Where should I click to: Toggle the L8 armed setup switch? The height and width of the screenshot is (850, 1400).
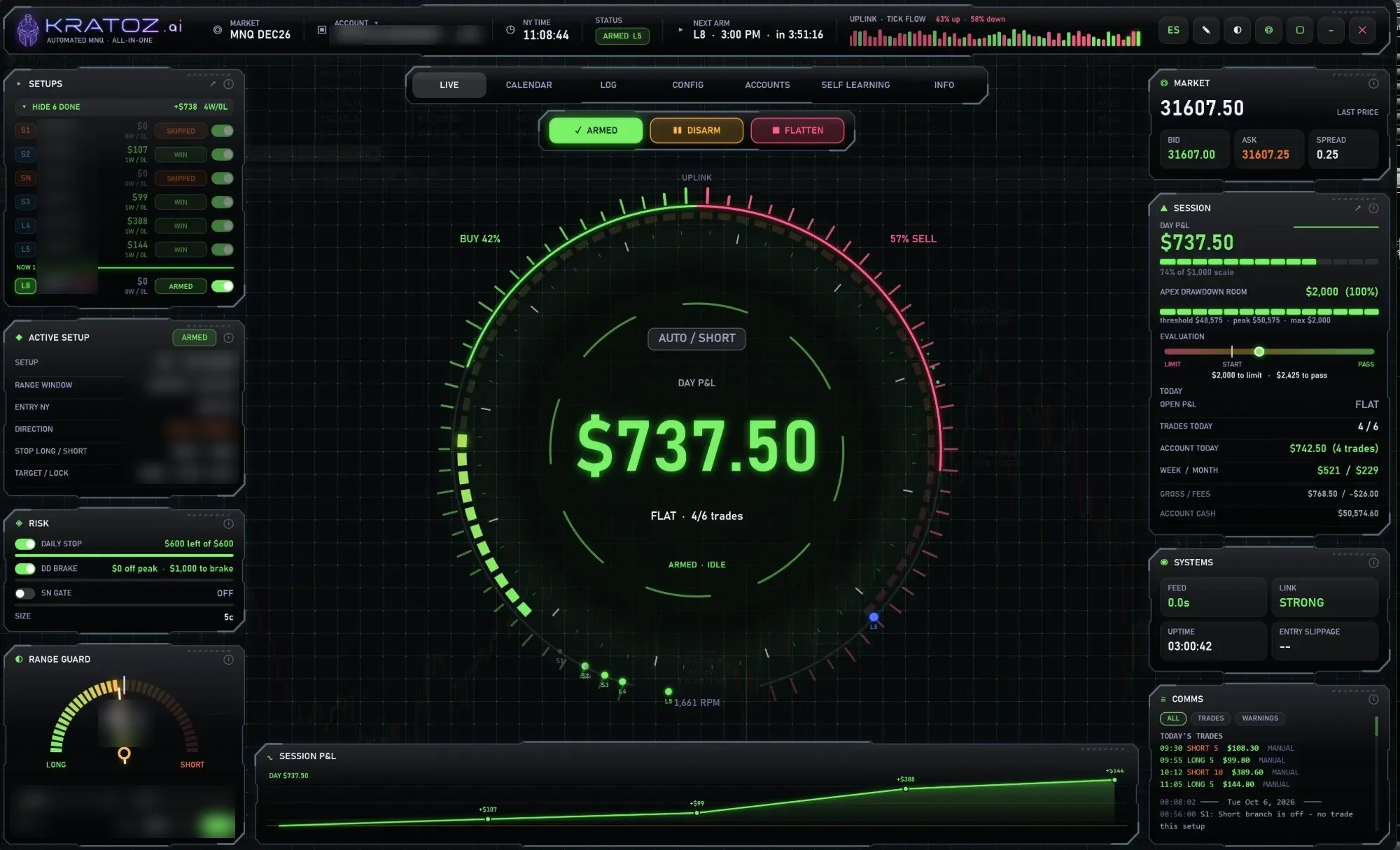223,286
